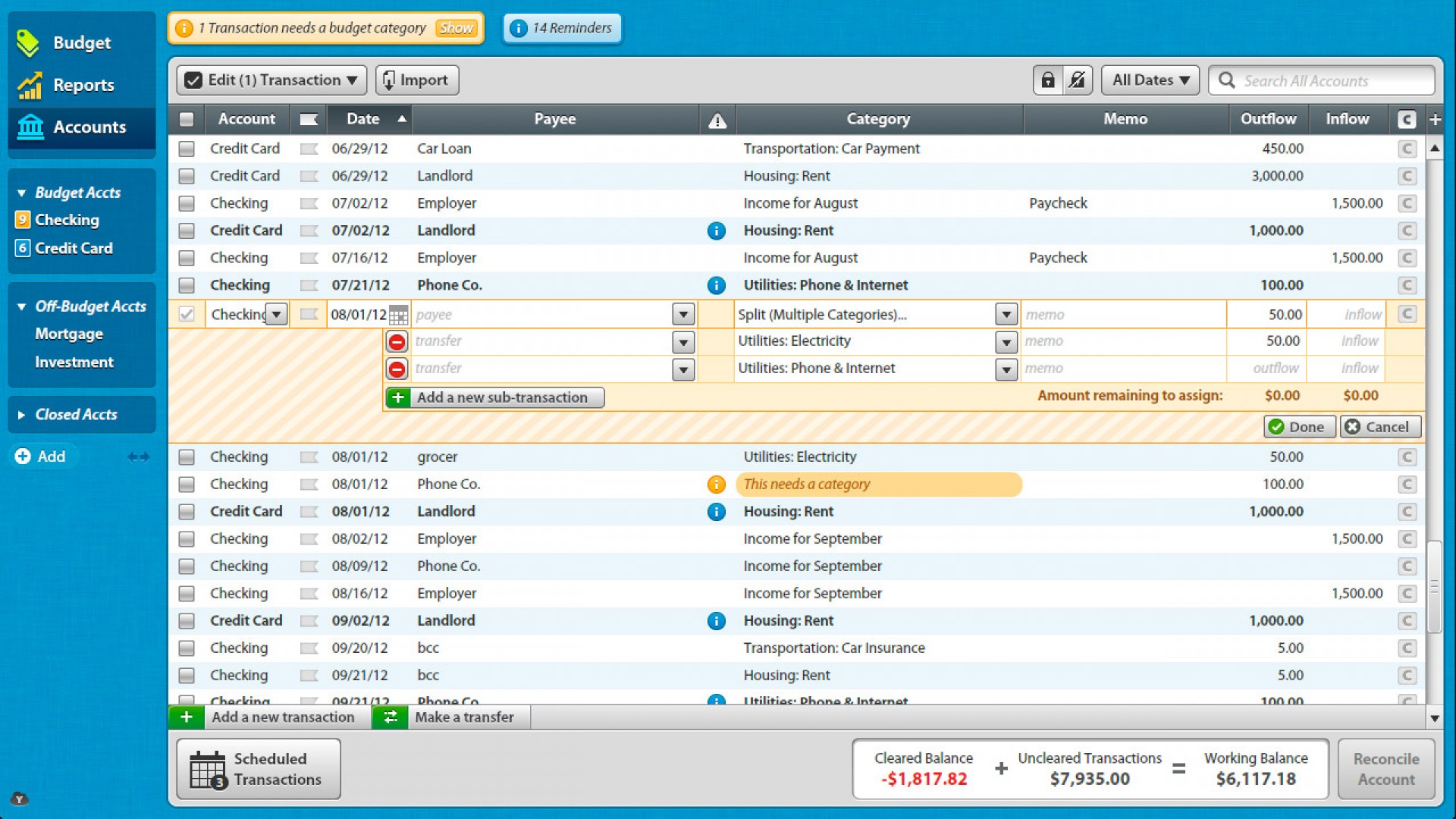This screenshot has height=819, width=1456.
Task: Click Show on the budget category warning banner
Action: point(457,28)
